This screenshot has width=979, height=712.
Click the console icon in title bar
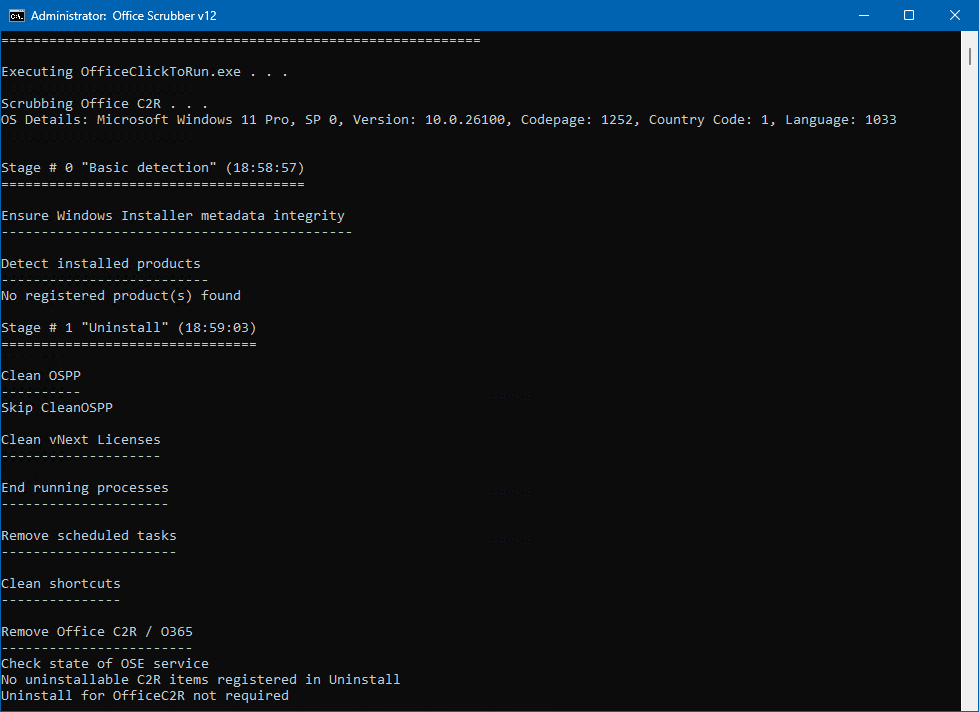[x=17, y=16]
